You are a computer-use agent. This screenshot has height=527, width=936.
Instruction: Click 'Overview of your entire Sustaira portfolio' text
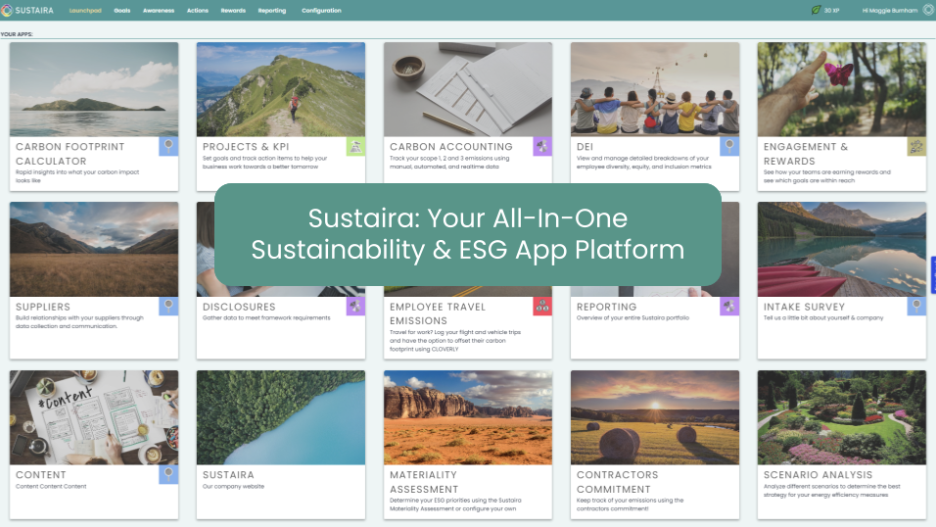[633, 318]
